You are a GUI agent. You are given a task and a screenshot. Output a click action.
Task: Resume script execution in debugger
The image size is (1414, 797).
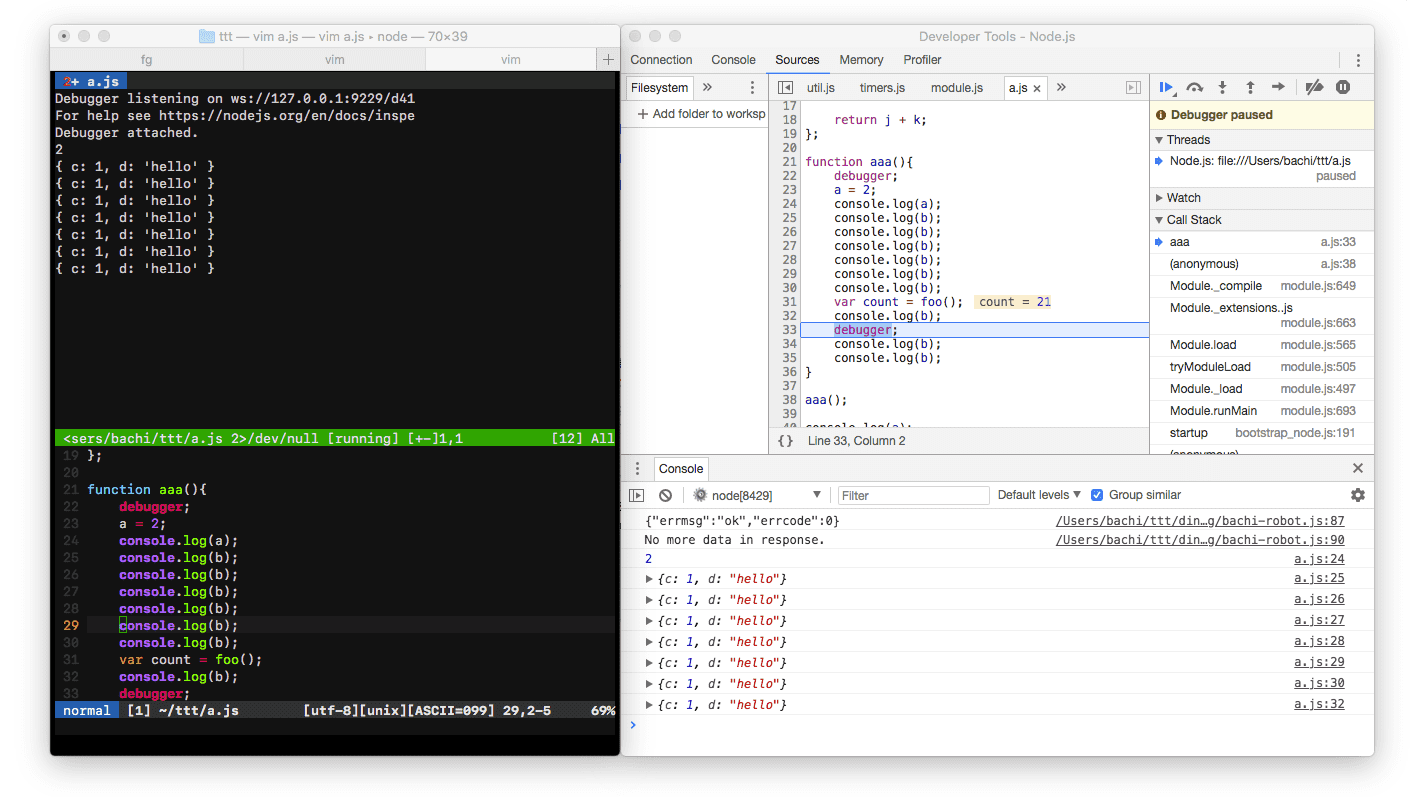click(1166, 88)
